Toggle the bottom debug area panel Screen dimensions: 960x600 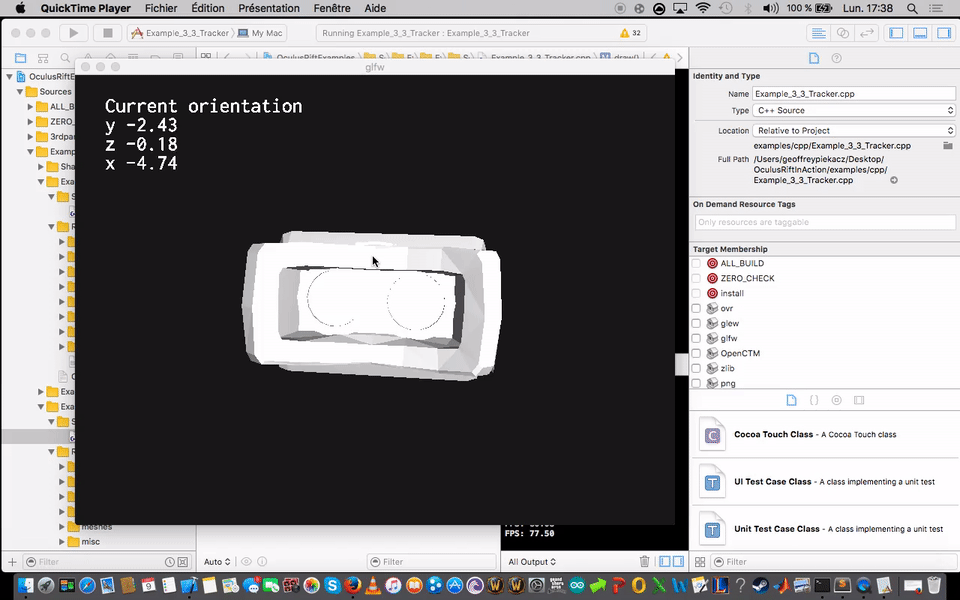pos(919,33)
